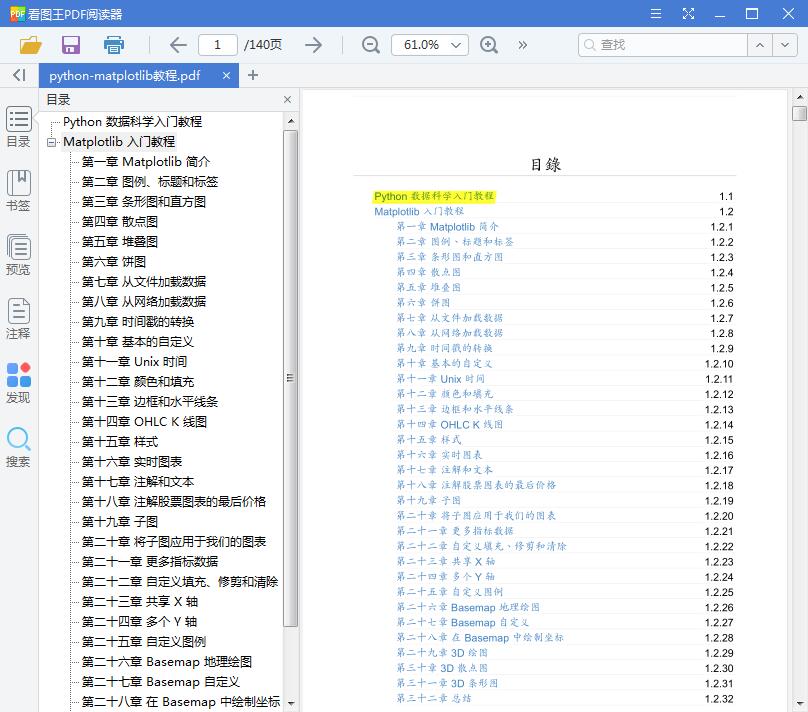
Task: Click the 查找 search field
Action: pos(663,45)
